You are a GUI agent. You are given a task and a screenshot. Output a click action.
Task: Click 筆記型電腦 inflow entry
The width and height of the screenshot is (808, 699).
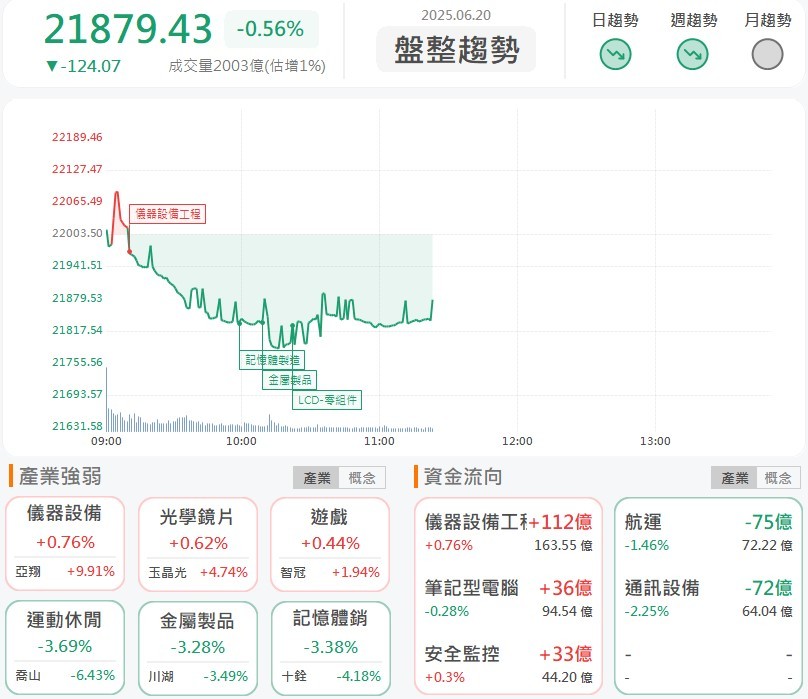click(508, 598)
